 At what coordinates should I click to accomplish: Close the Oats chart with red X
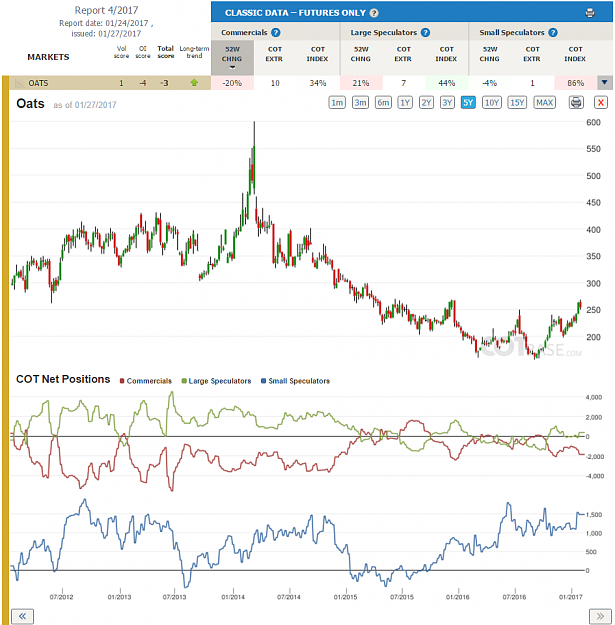click(x=601, y=102)
